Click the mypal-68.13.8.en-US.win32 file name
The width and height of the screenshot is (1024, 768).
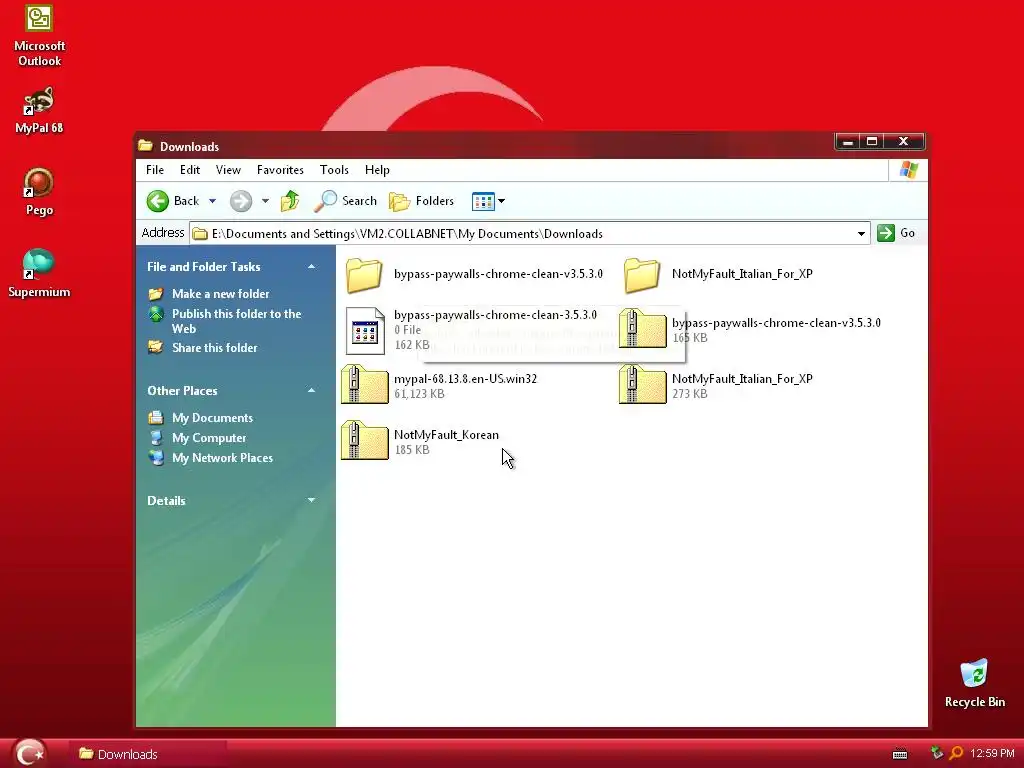click(465, 379)
